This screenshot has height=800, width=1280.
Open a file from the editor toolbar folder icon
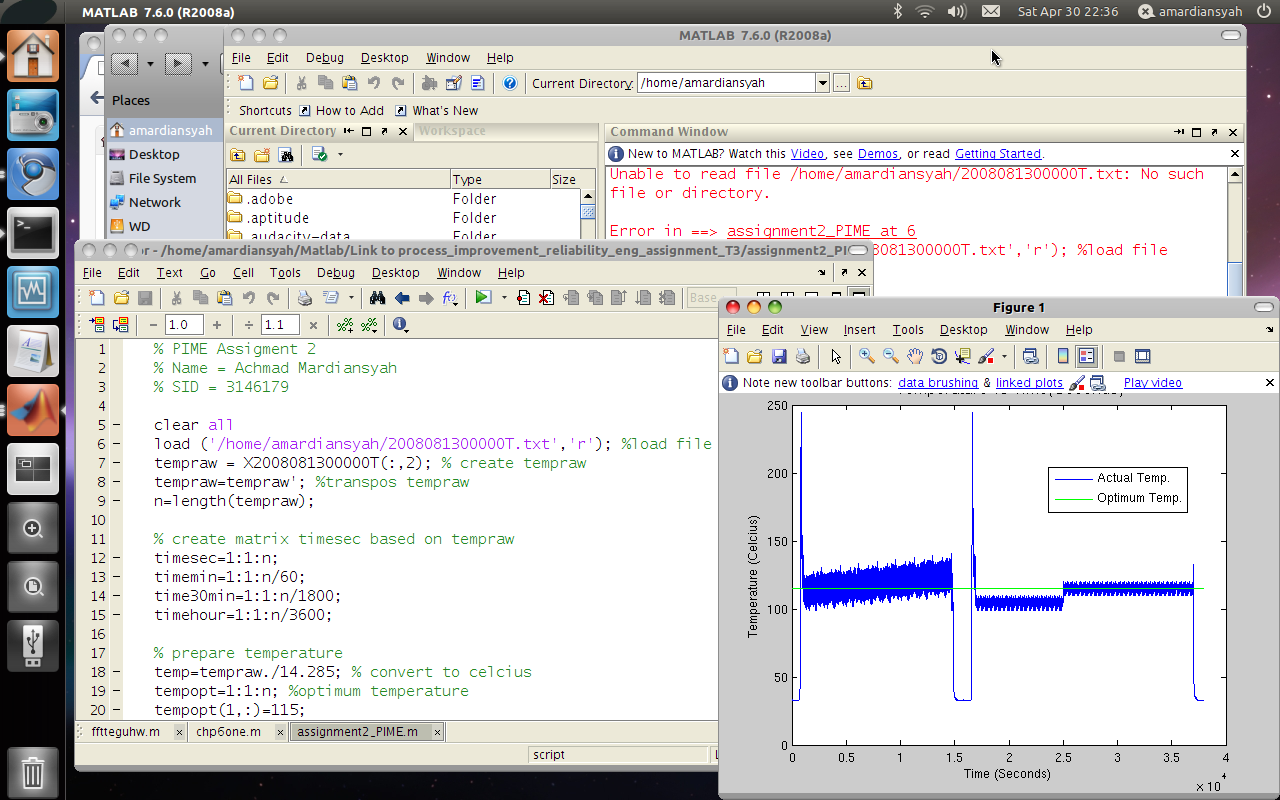[x=121, y=297]
